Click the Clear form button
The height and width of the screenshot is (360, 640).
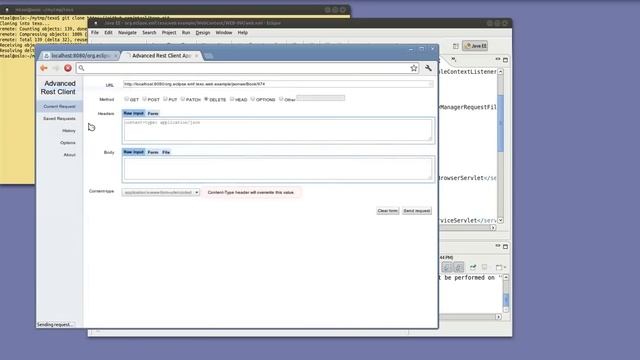point(388,211)
